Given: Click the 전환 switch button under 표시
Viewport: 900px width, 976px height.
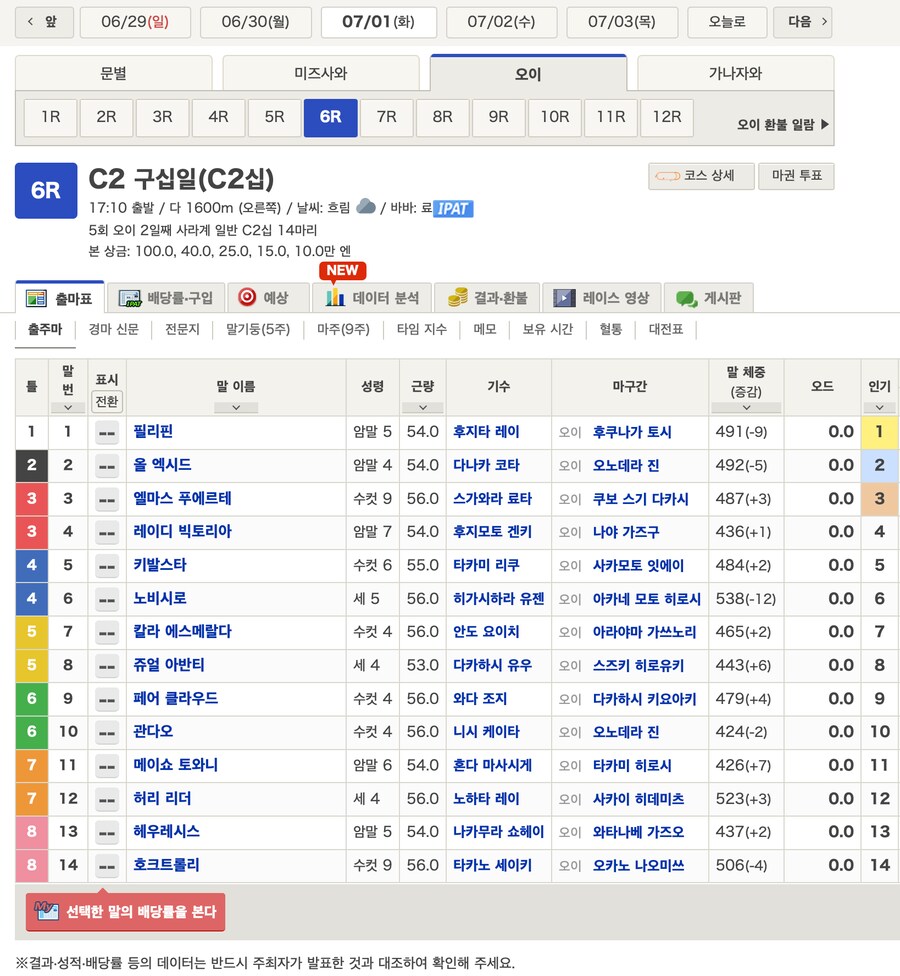Looking at the screenshot, I should pyautogui.click(x=106, y=401).
